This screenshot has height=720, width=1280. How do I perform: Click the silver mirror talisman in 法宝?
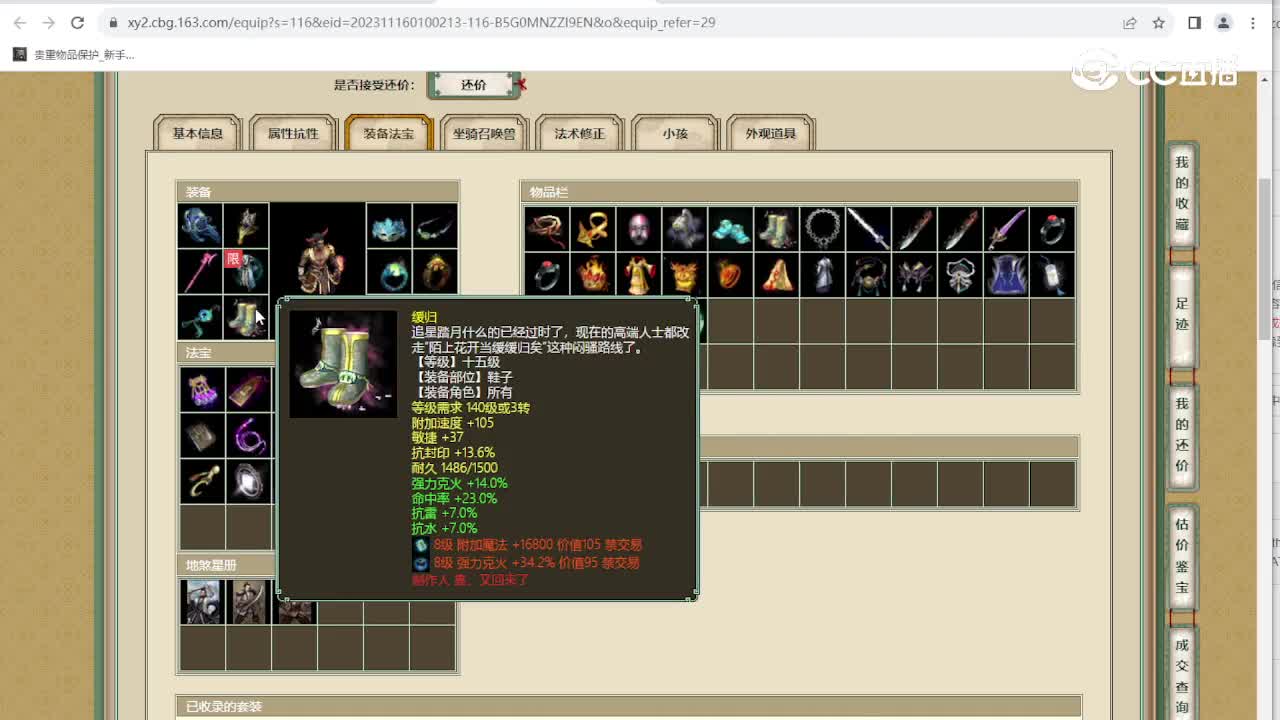(x=248, y=481)
